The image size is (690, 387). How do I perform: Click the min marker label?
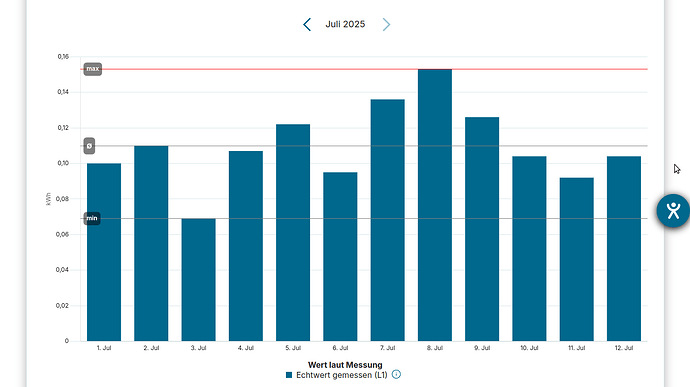(x=92, y=218)
